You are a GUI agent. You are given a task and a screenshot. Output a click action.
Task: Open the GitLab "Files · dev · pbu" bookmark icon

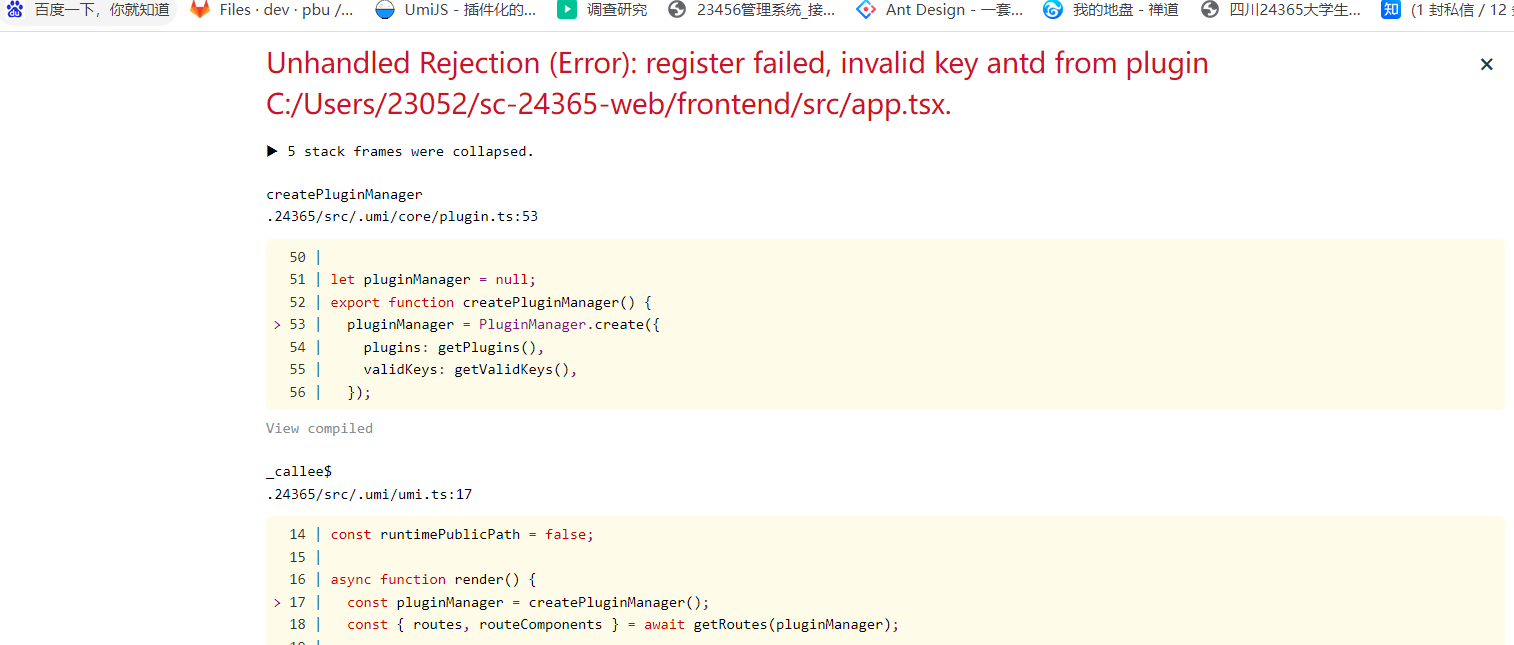[x=200, y=10]
